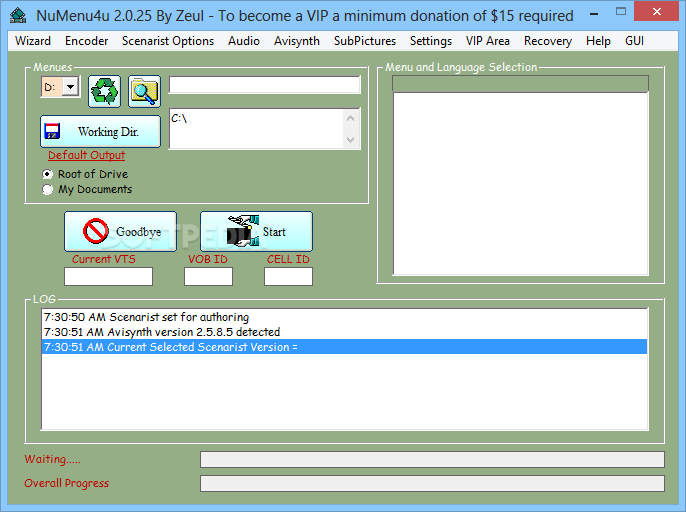Open the Help menu
This screenshot has height=512, width=686.
[598, 41]
